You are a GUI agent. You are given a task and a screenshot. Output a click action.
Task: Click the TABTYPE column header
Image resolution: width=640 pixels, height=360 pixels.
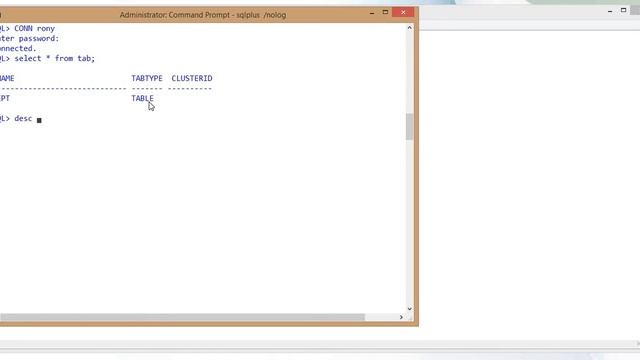pos(147,78)
